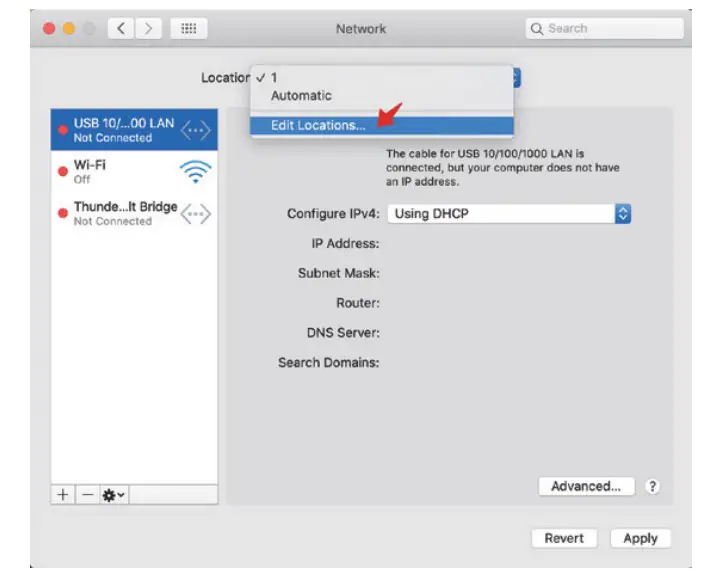Select USB 10/...00 LAN service
The height and width of the screenshot is (587, 711).
click(134, 130)
